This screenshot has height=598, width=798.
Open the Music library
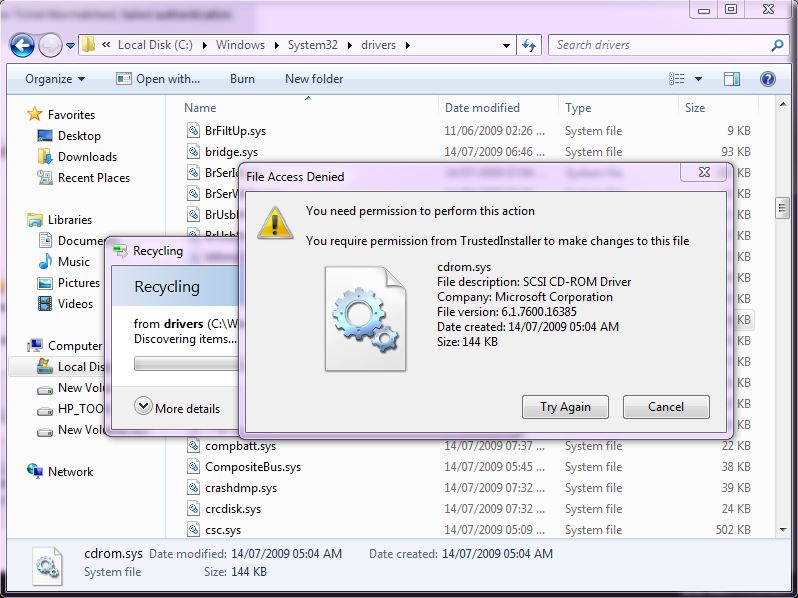click(x=74, y=262)
